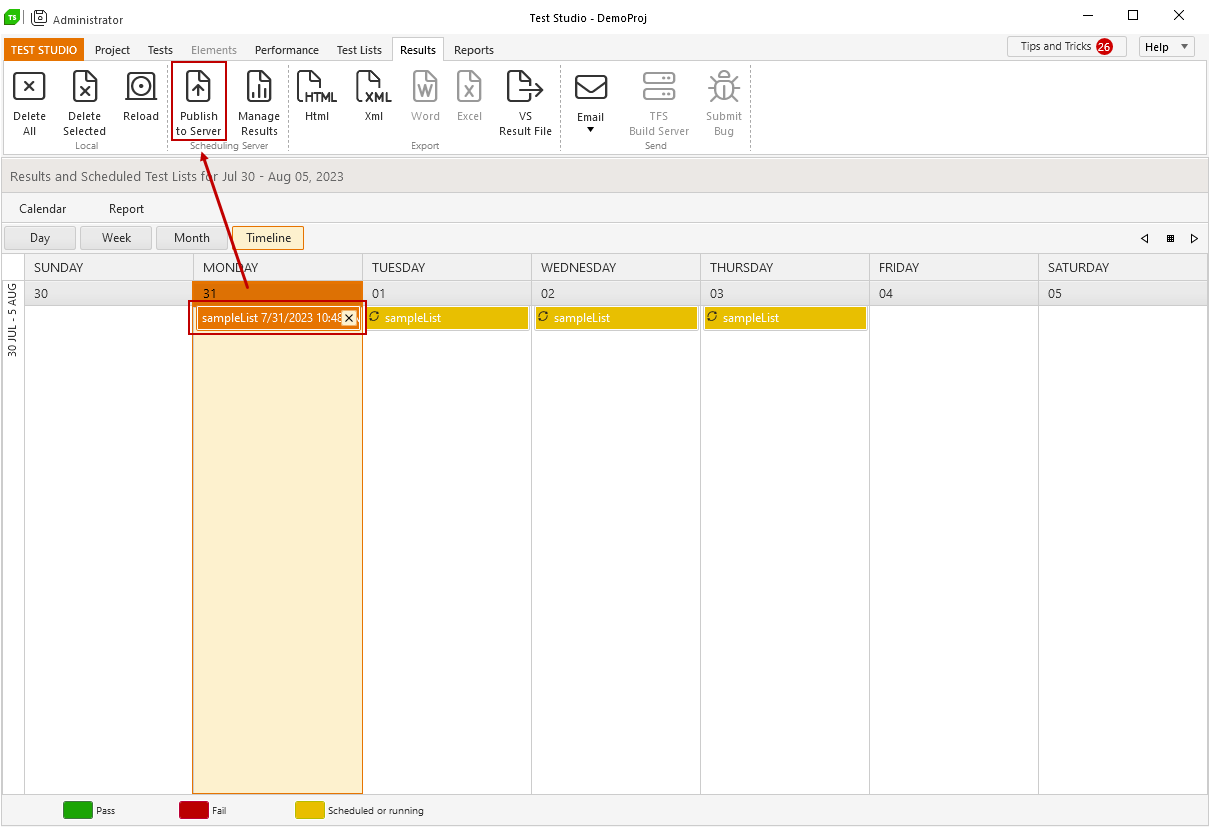Send results to TFS Build Server
This screenshot has height=827, width=1210.
click(x=659, y=101)
